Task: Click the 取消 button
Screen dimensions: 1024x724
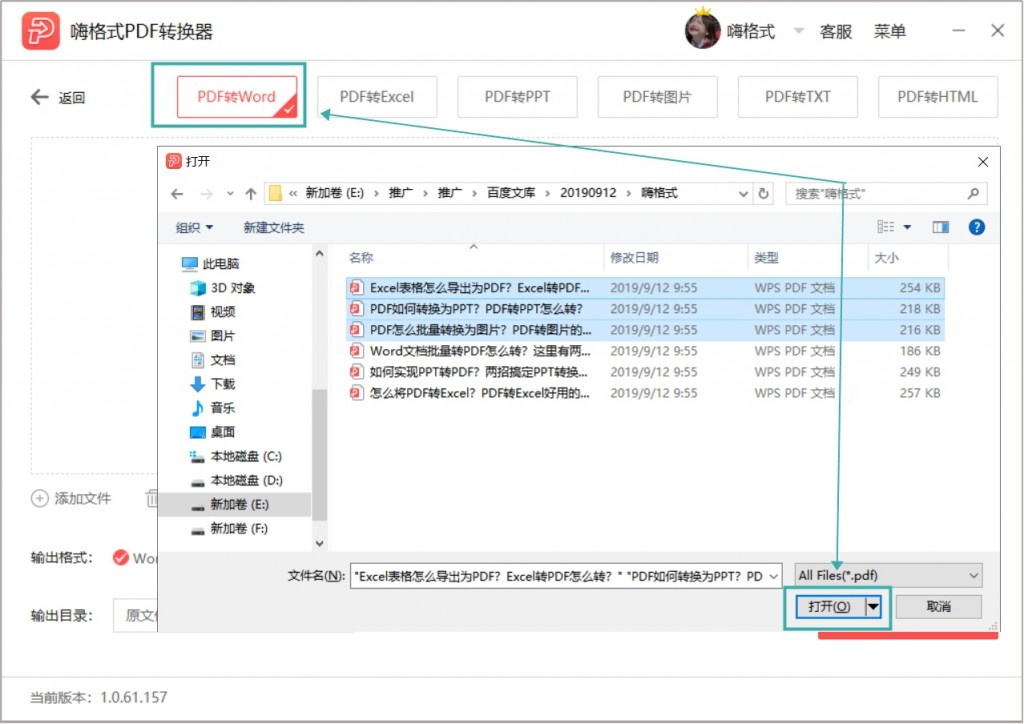Action: click(x=939, y=607)
